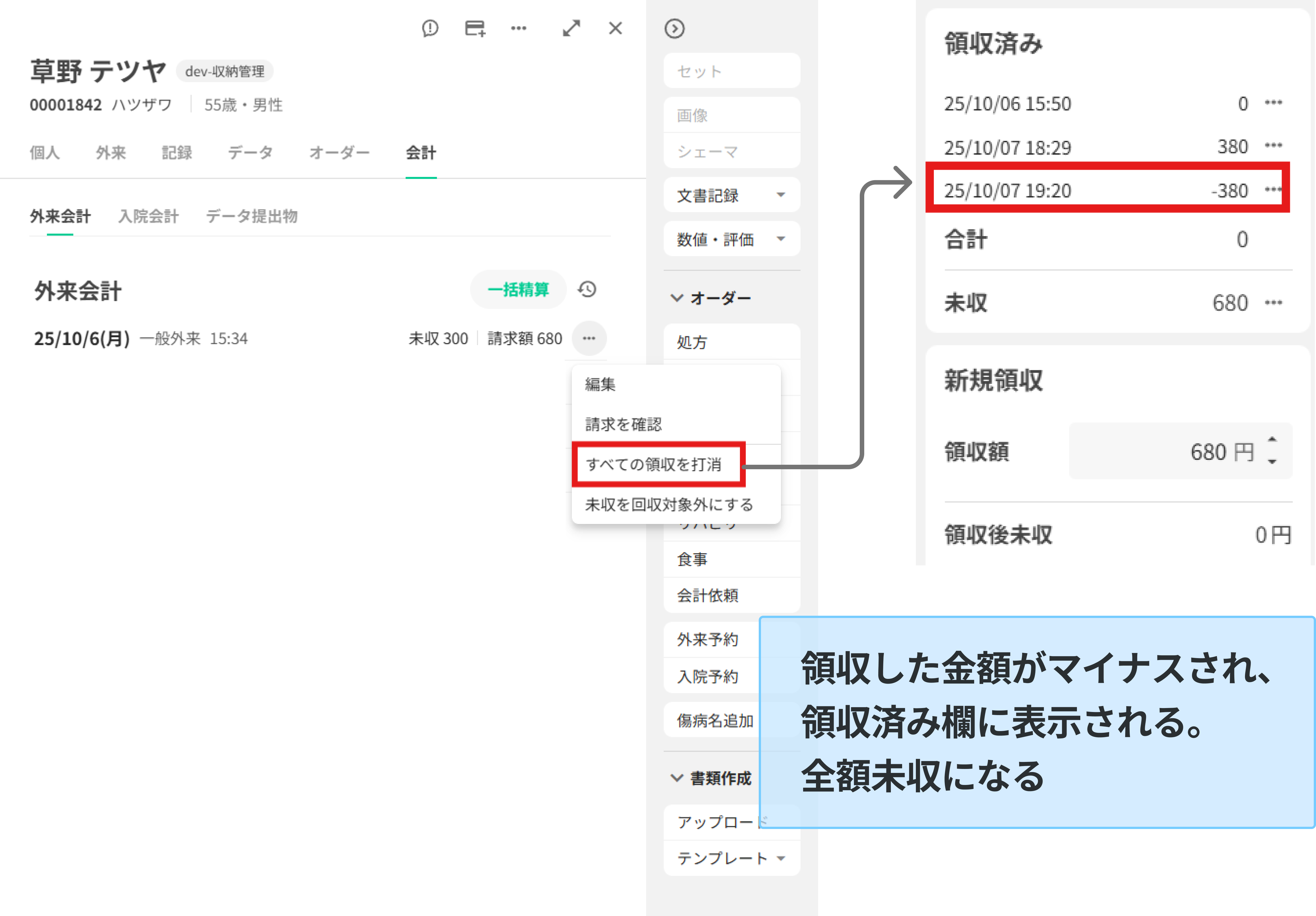
Task: Open the テンプレート dropdown
Action: (x=781, y=858)
